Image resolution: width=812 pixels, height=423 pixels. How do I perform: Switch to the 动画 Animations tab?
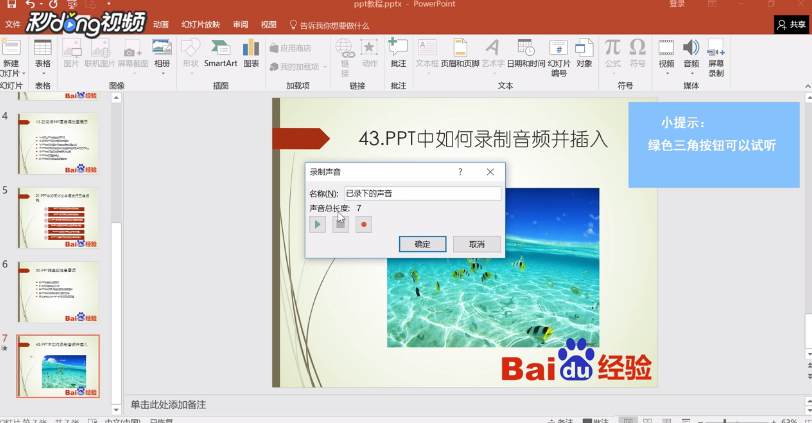pyautogui.click(x=161, y=24)
